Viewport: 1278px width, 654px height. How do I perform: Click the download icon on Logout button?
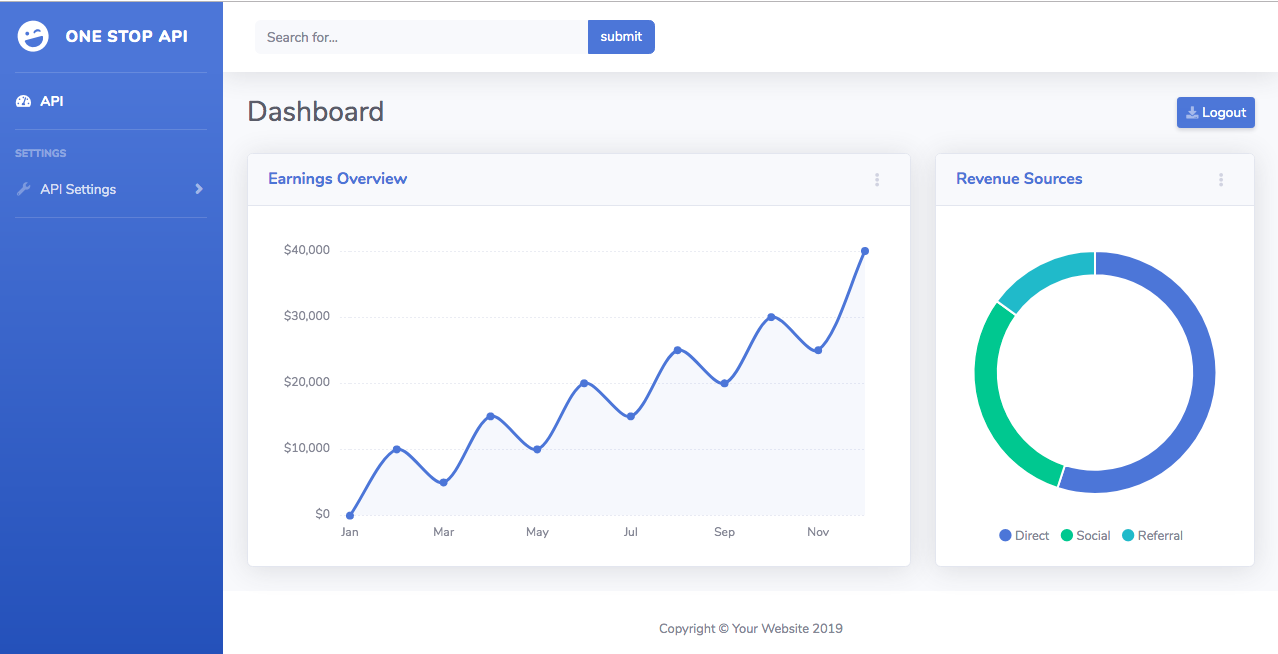(x=1192, y=113)
